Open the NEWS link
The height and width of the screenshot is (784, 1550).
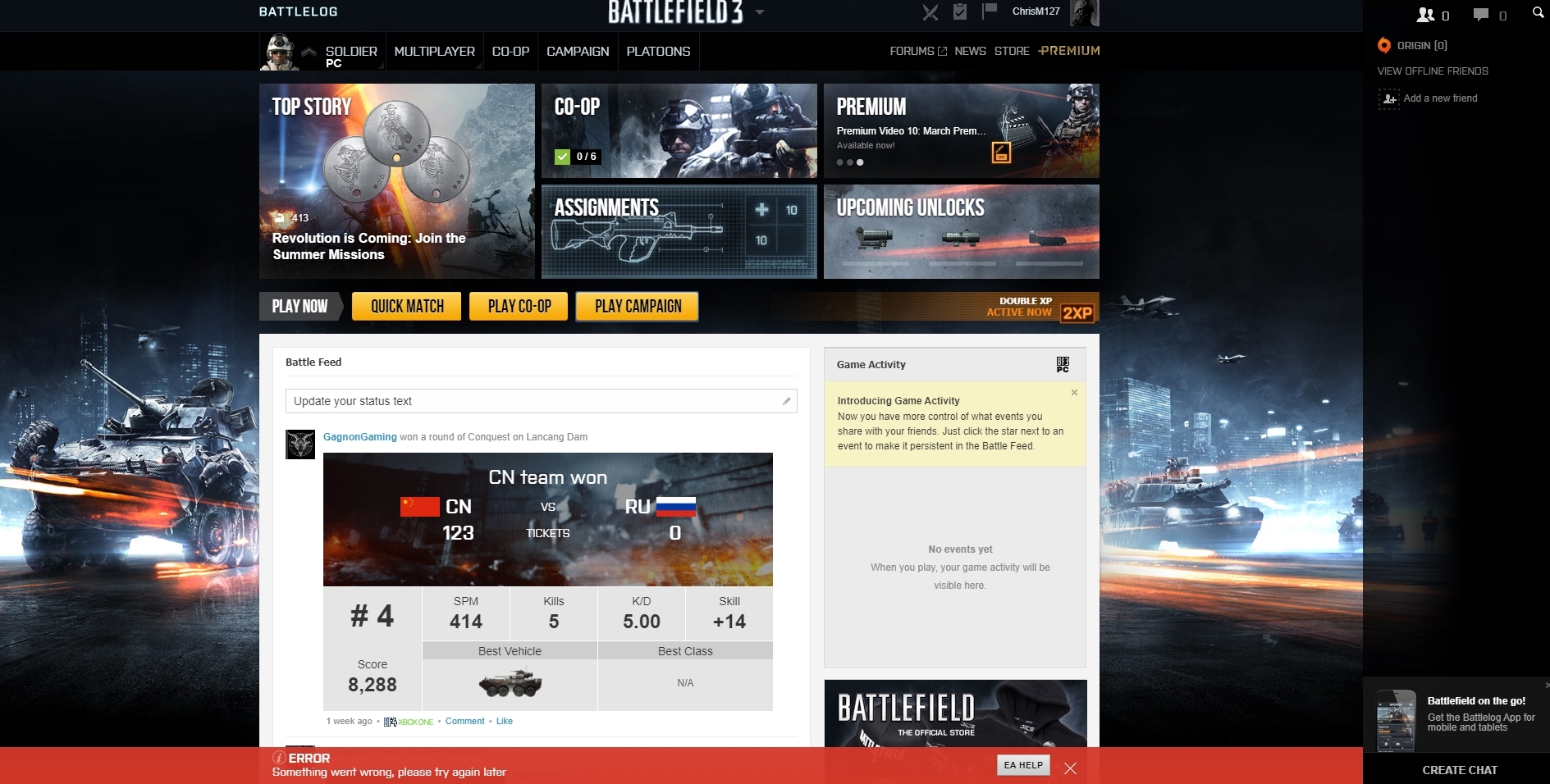point(970,51)
